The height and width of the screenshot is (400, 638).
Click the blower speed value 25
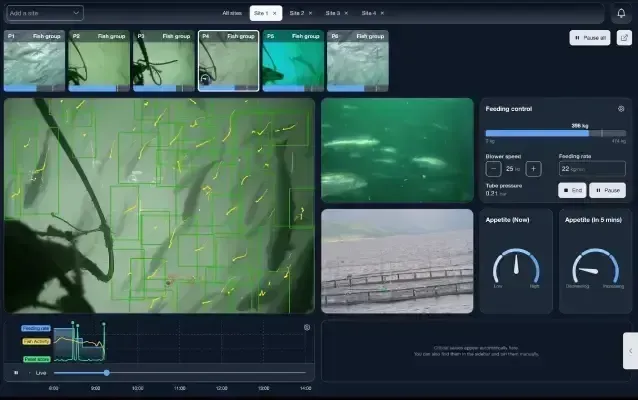509,169
